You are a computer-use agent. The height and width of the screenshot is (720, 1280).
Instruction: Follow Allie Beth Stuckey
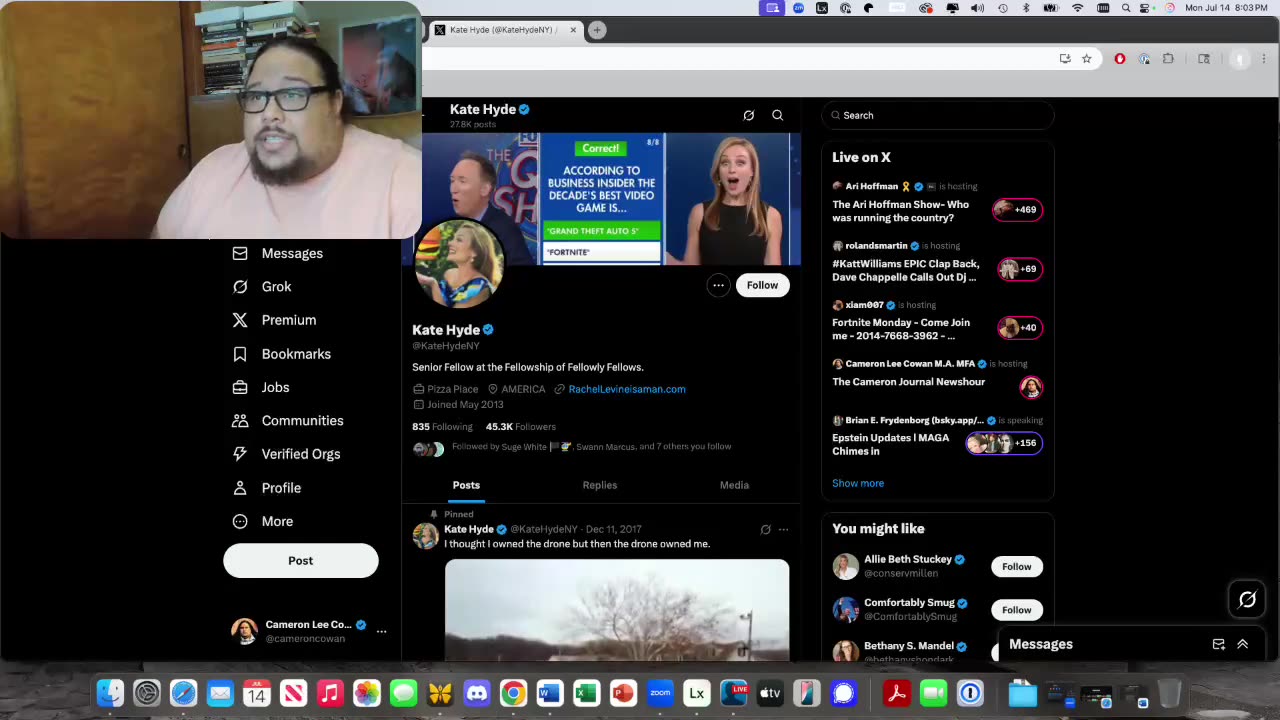[1017, 567]
